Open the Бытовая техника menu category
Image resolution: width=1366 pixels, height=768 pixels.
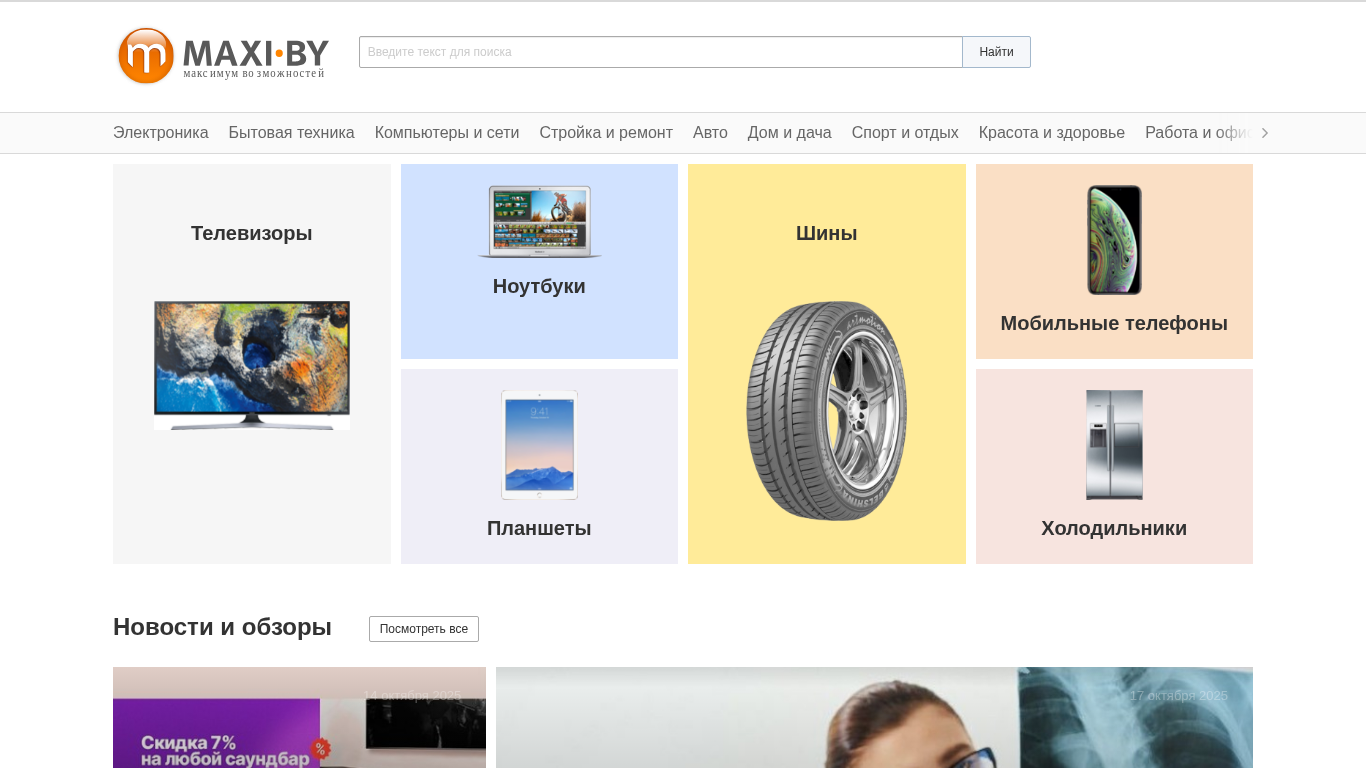(x=292, y=133)
